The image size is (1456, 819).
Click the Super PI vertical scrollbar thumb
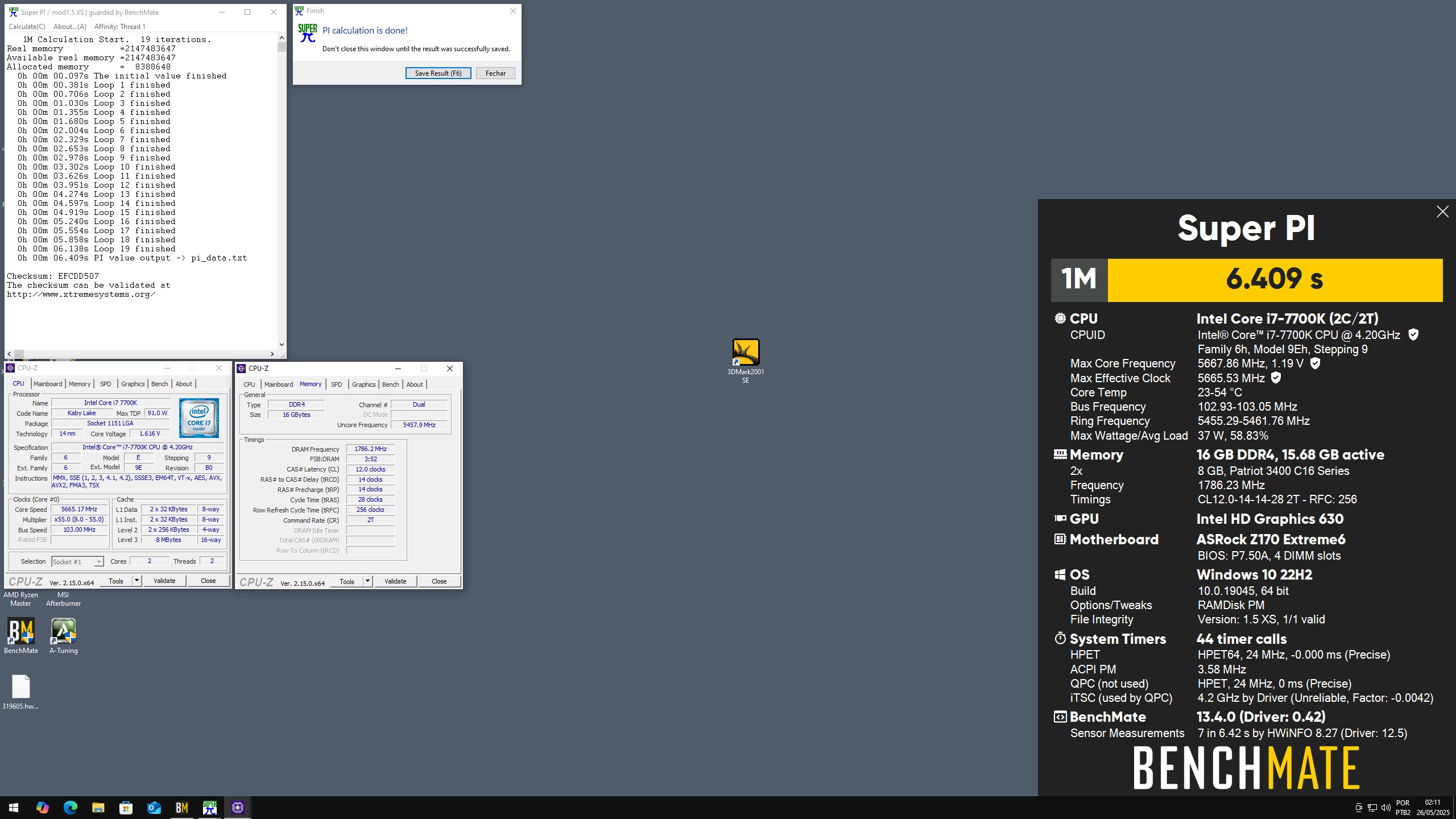(x=282, y=47)
